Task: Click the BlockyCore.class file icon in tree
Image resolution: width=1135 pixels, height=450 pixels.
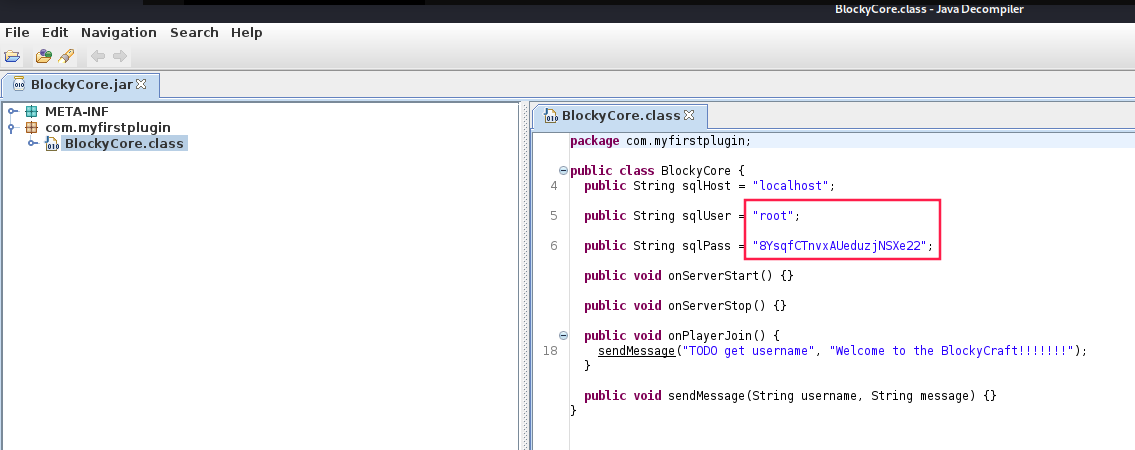Action: point(52,144)
